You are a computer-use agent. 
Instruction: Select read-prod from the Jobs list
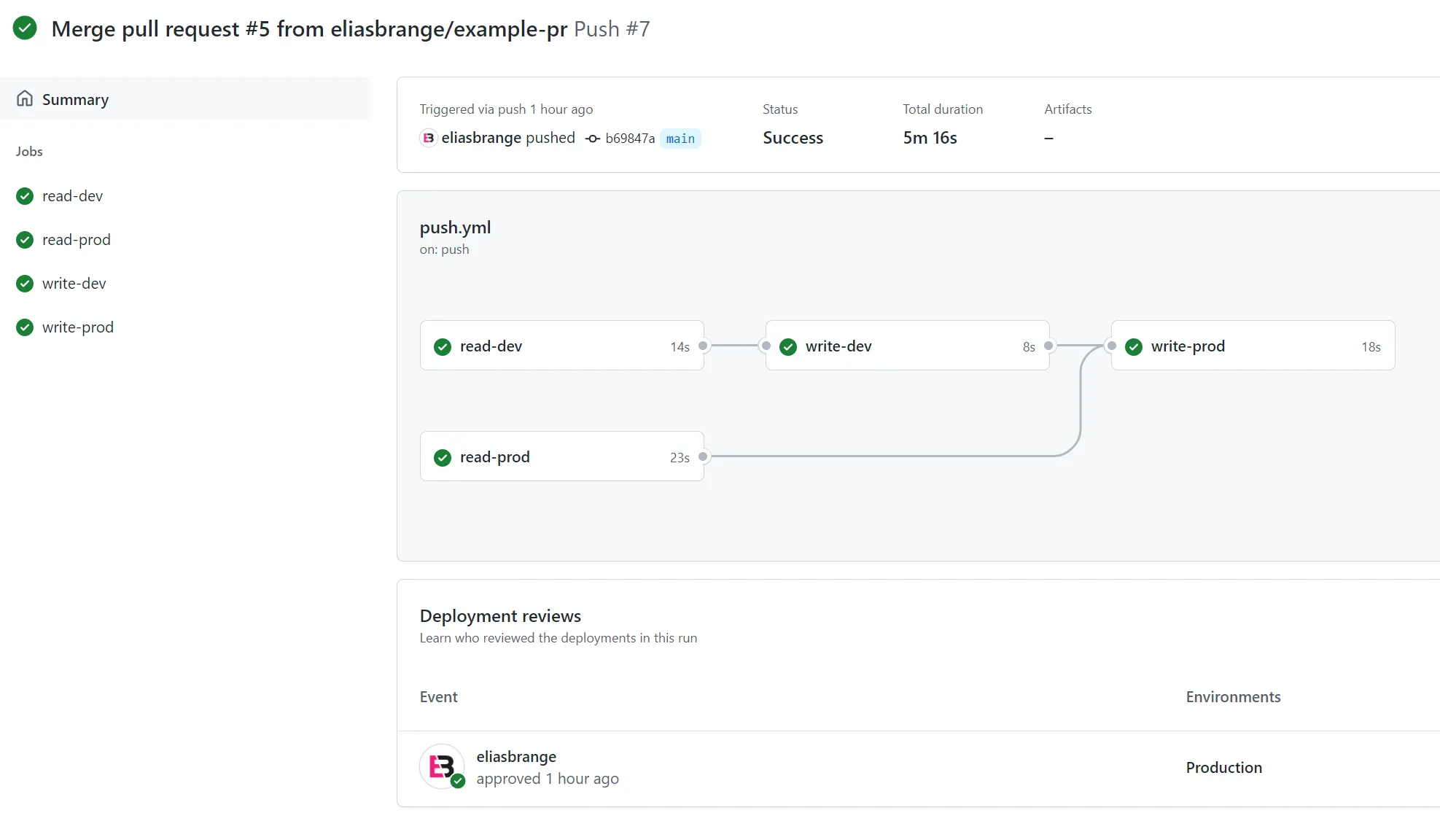(76, 239)
